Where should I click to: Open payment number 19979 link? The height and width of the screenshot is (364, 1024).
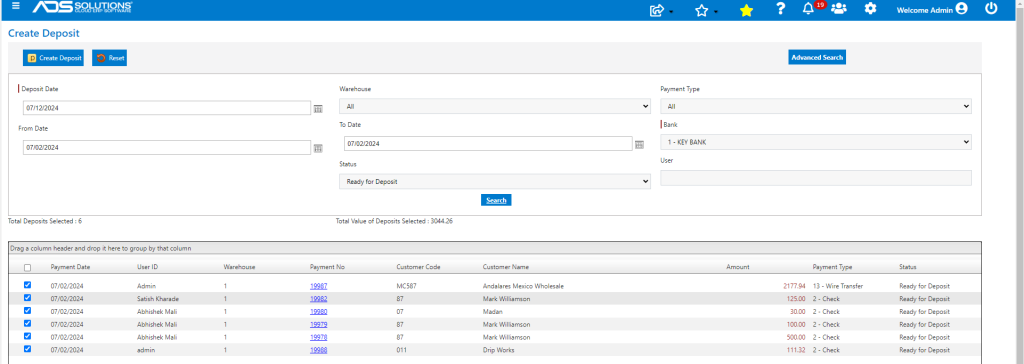[x=319, y=324]
